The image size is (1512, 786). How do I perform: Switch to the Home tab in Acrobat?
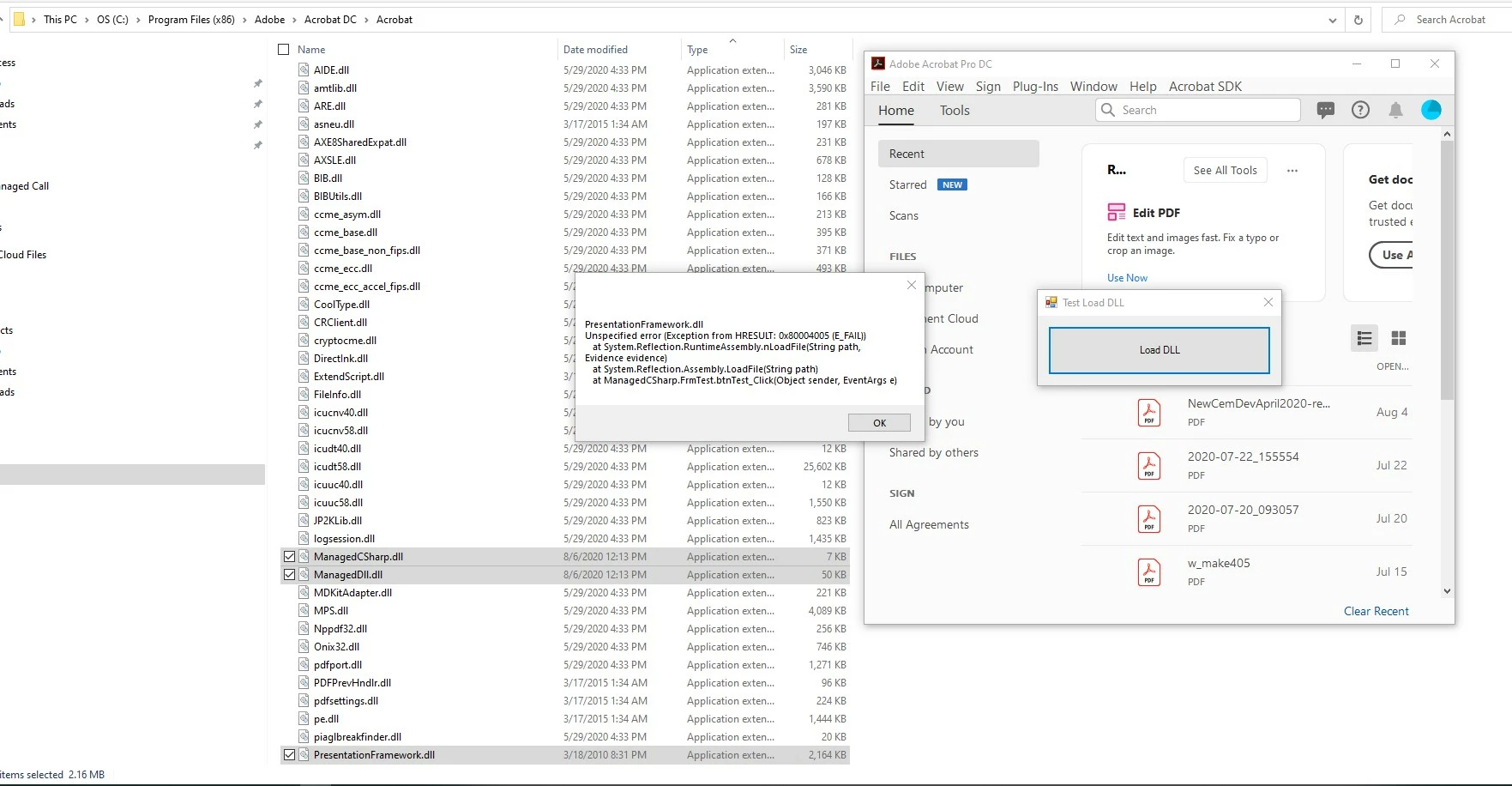(x=896, y=110)
